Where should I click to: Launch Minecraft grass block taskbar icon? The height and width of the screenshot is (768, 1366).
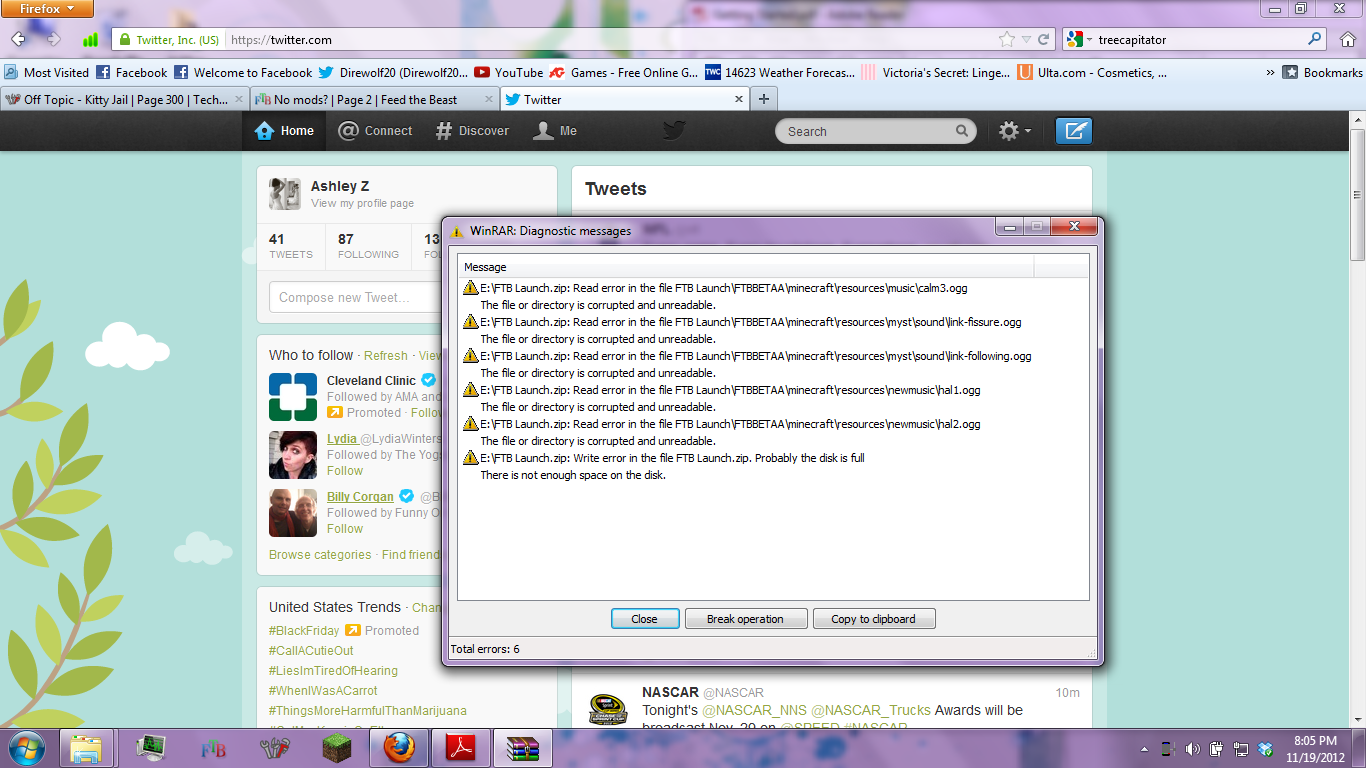coord(337,748)
